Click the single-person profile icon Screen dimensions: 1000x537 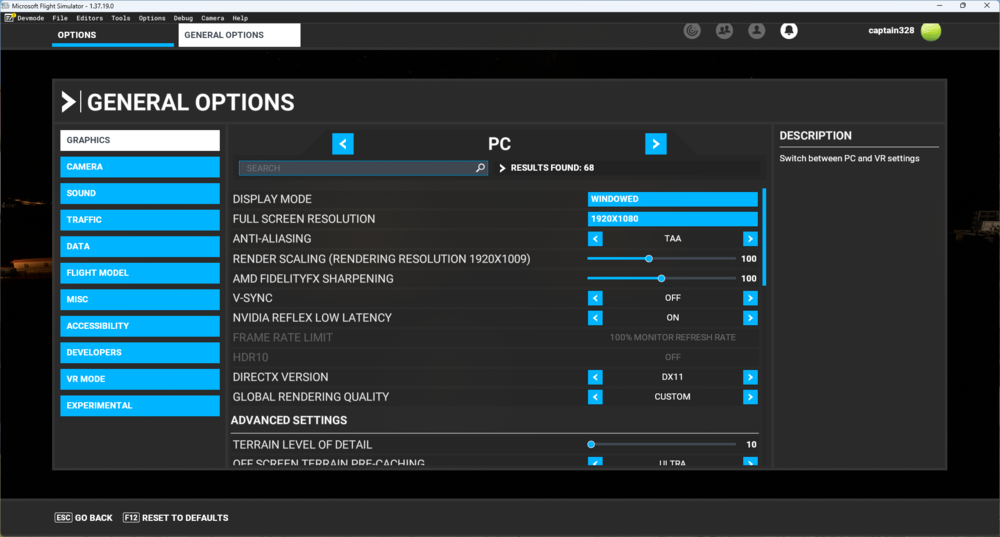pyautogui.click(x=757, y=31)
